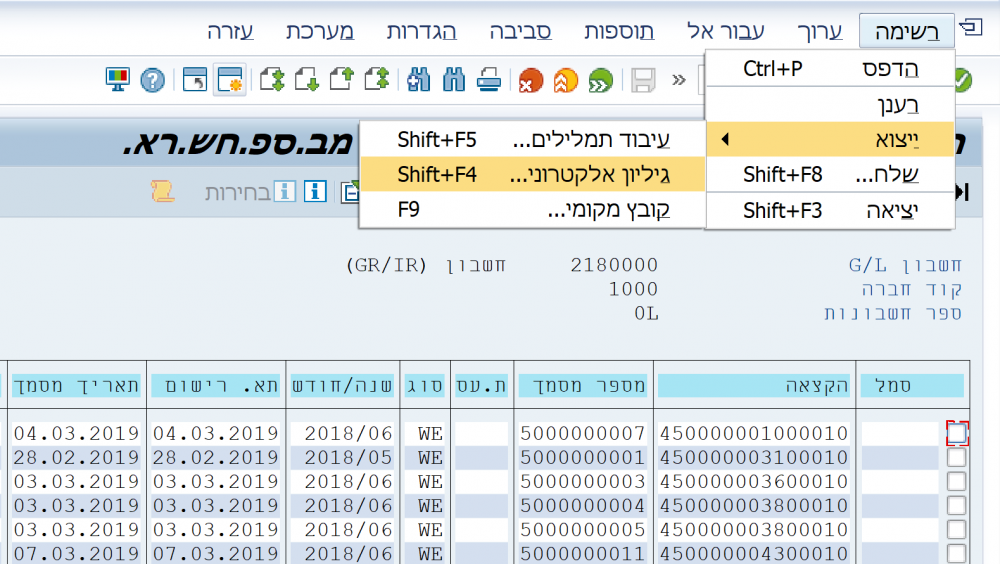Open the רשימה menu
The image size is (1000, 564).
[x=906, y=31]
